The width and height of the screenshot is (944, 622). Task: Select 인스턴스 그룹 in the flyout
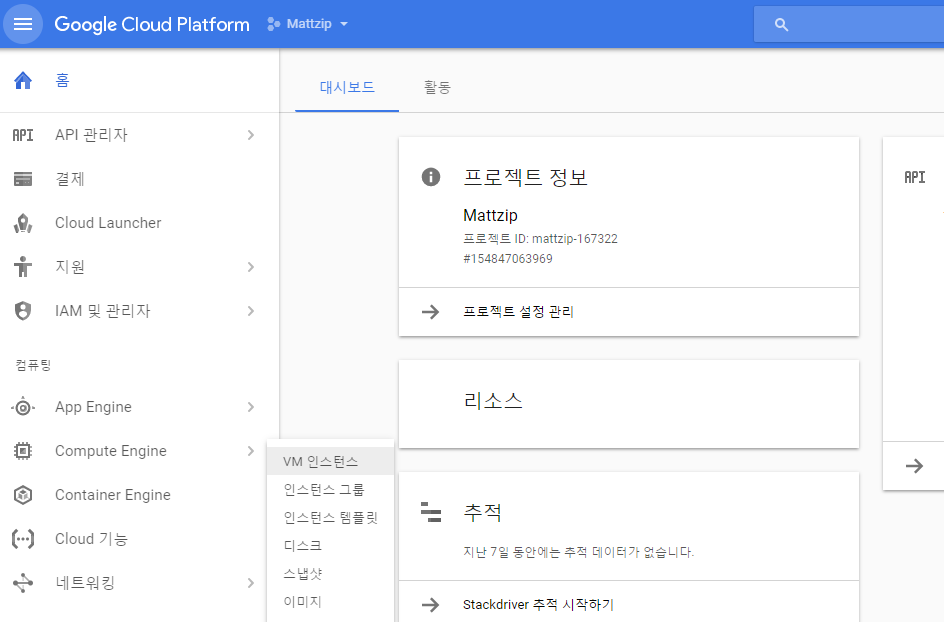click(330, 490)
